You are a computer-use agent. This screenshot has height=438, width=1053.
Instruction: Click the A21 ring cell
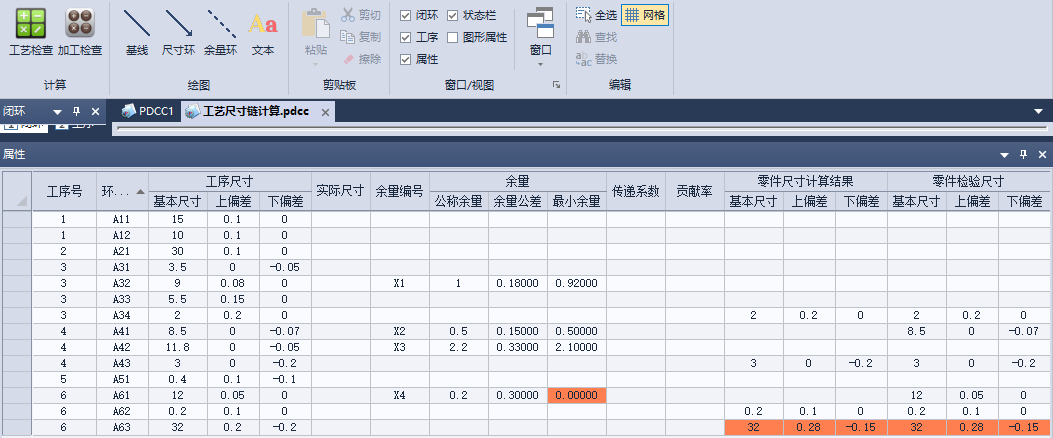coord(122,251)
